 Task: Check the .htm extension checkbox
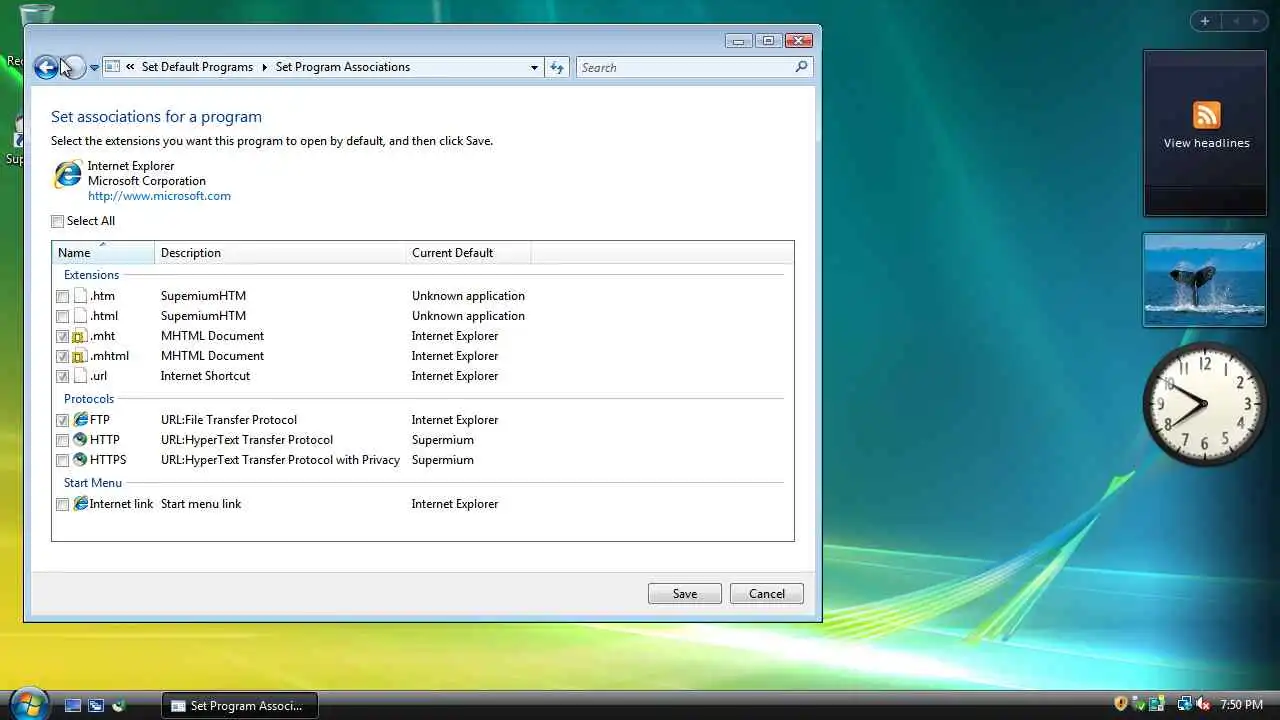point(63,297)
